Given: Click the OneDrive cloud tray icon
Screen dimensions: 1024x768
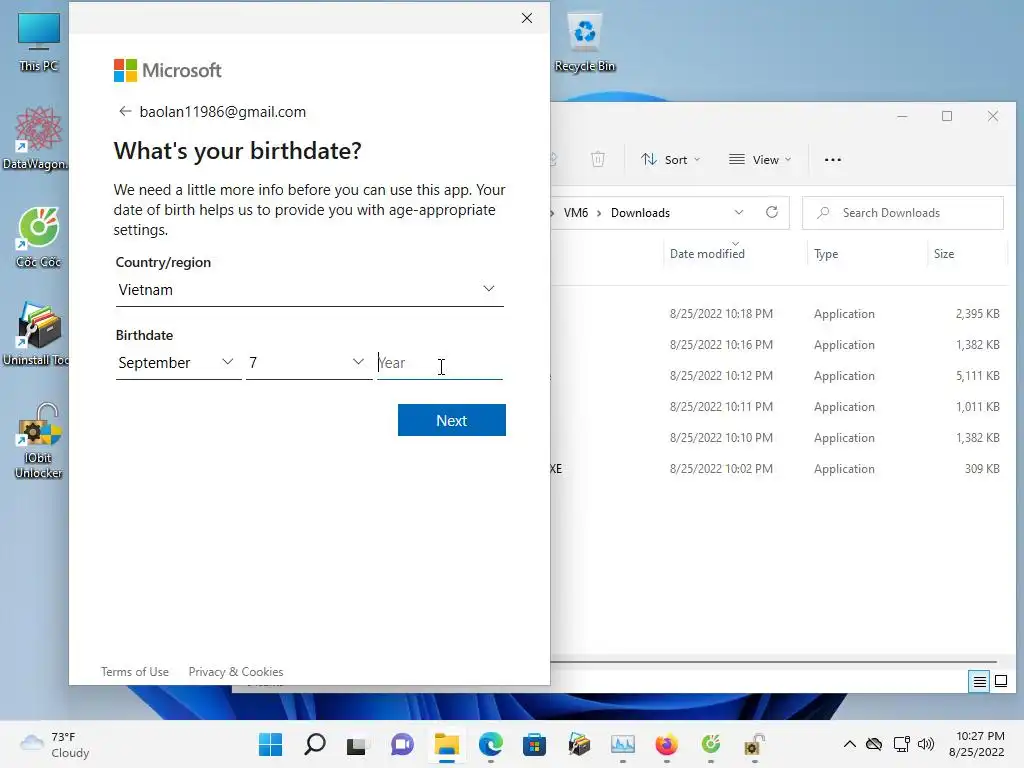Looking at the screenshot, I should (x=874, y=744).
